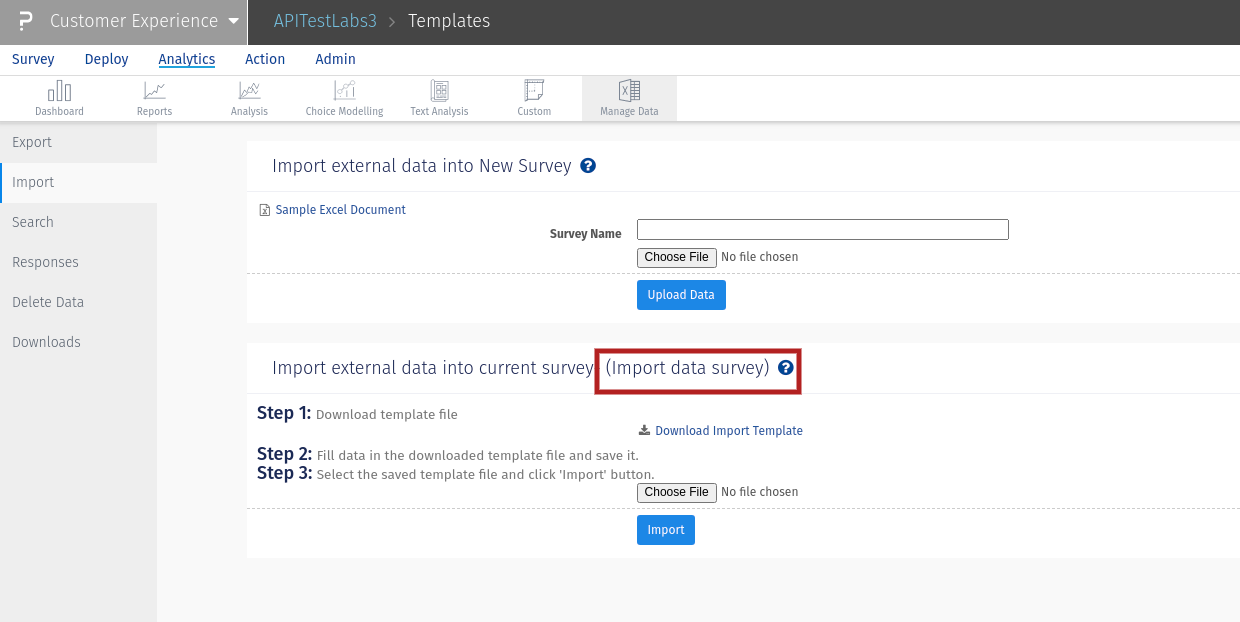Open the Dashboard icon in toolbar

click(59, 91)
